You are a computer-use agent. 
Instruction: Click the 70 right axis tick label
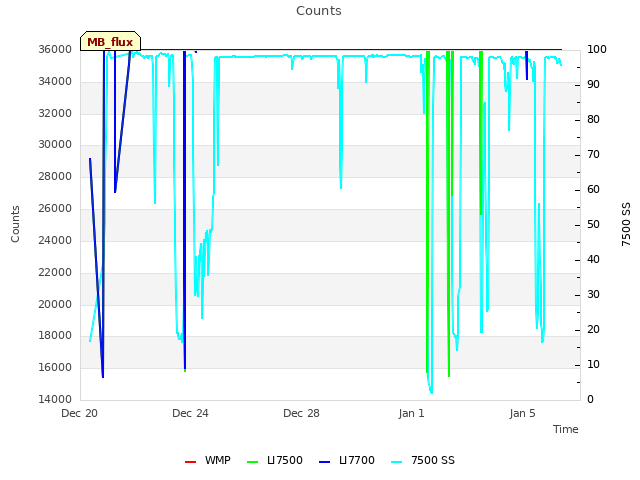[593, 155]
